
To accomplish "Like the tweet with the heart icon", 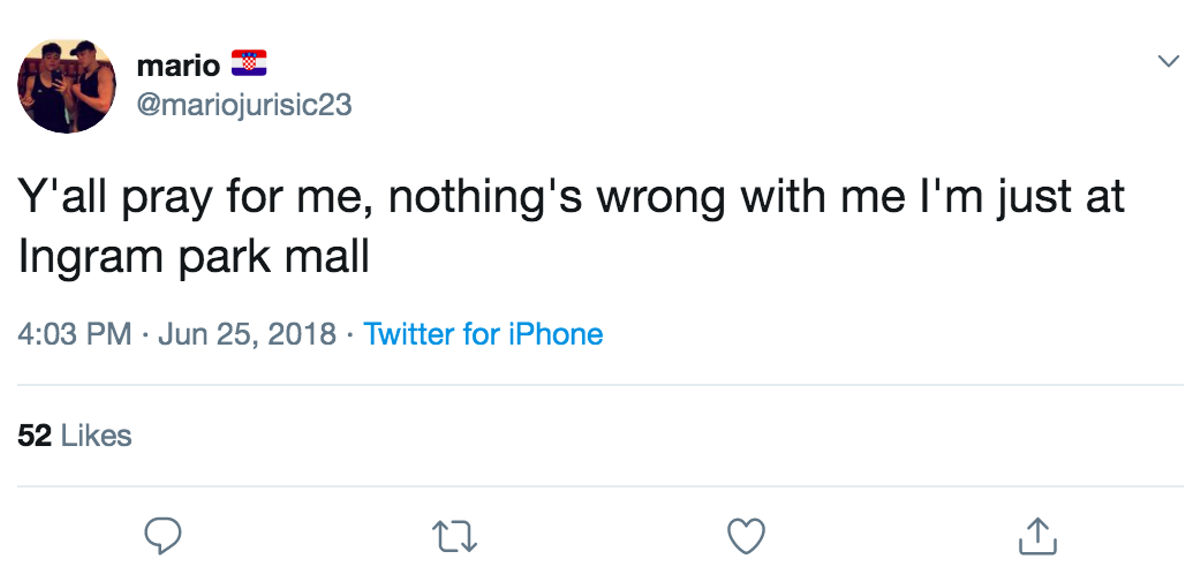I will coord(746,537).
